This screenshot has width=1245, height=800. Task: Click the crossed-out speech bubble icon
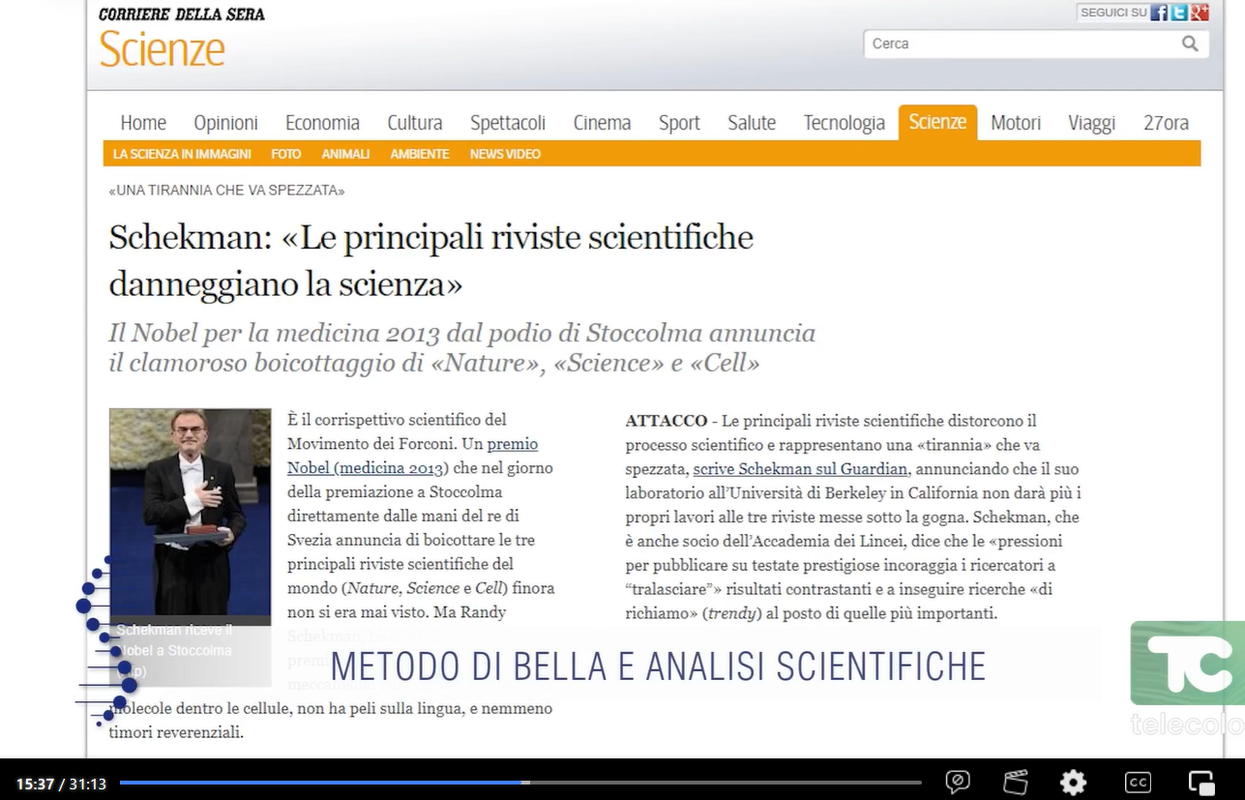click(x=957, y=782)
